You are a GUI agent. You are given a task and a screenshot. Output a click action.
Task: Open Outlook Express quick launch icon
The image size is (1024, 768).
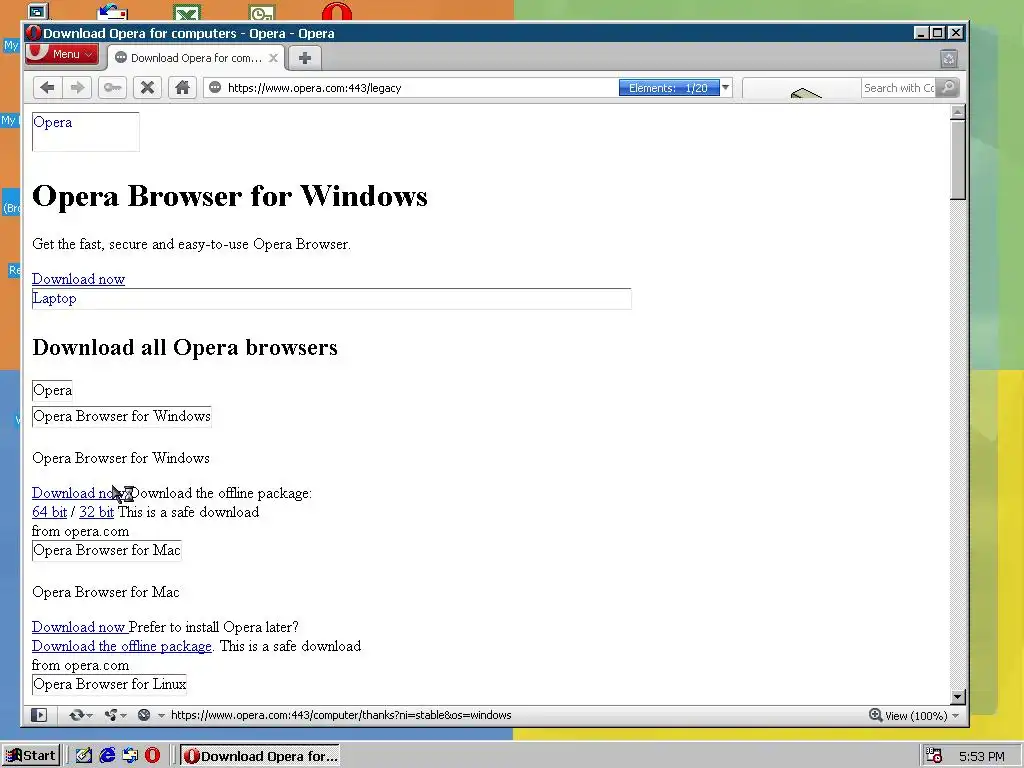130,756
